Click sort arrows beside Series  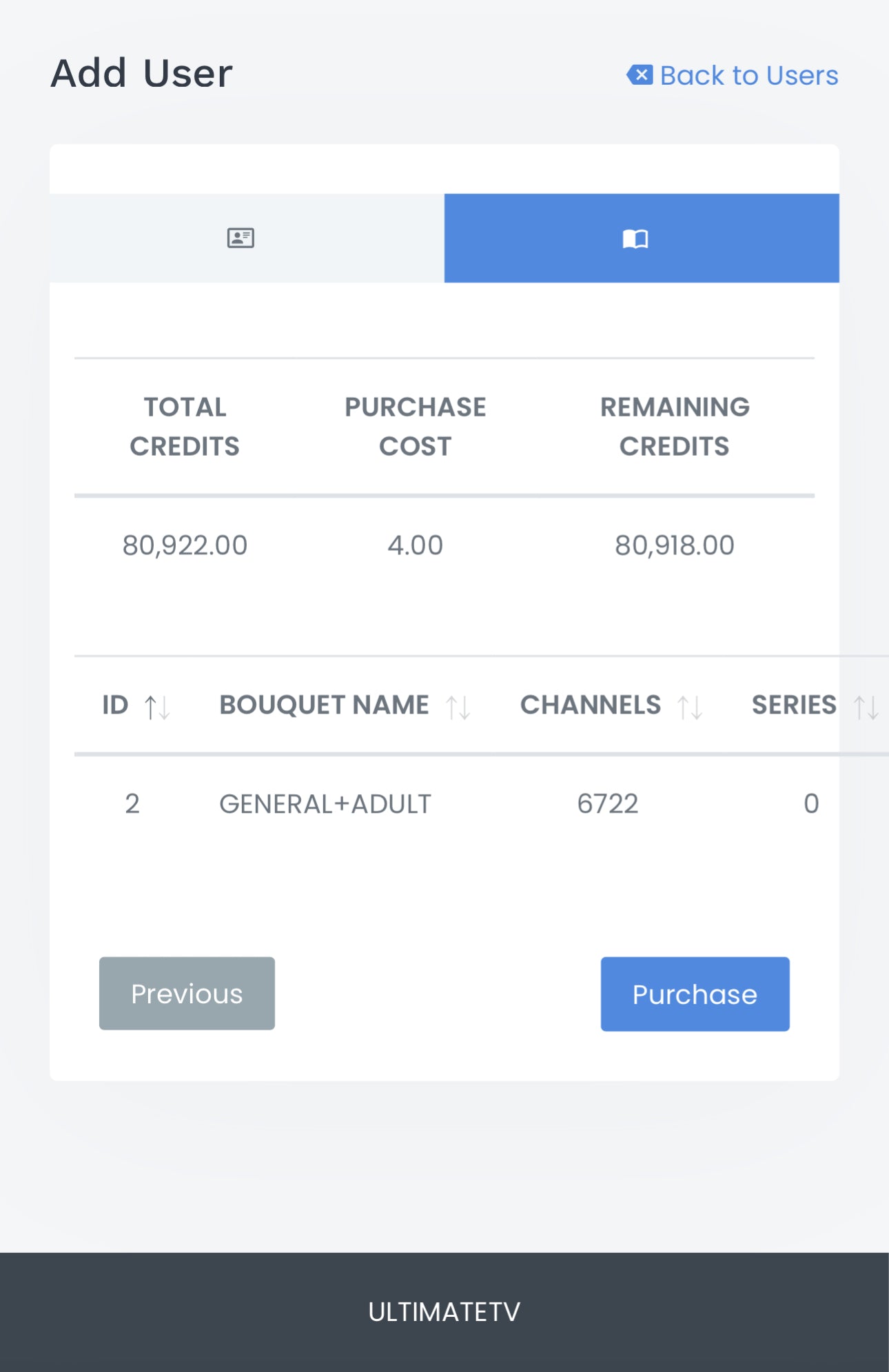[x=866, y=707]
